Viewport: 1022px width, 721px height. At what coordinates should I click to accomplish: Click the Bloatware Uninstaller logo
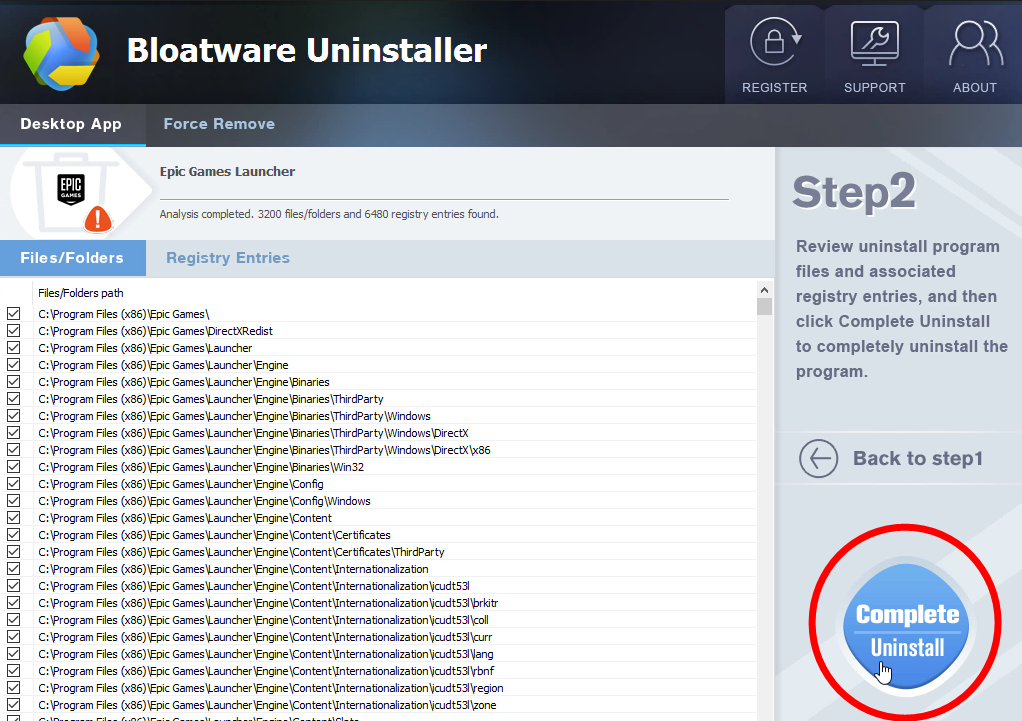61,53
